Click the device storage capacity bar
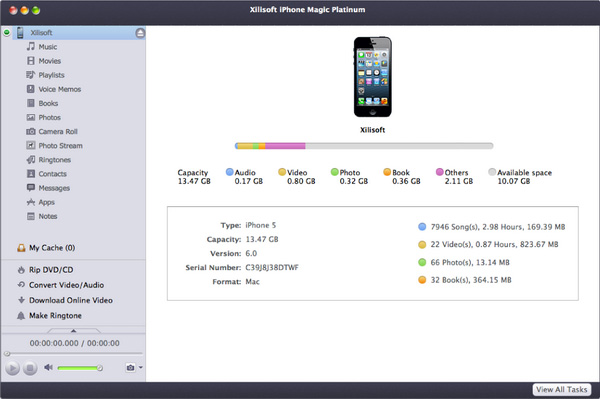The height and width of the screenshot is (399, 600). click(364, 146)
